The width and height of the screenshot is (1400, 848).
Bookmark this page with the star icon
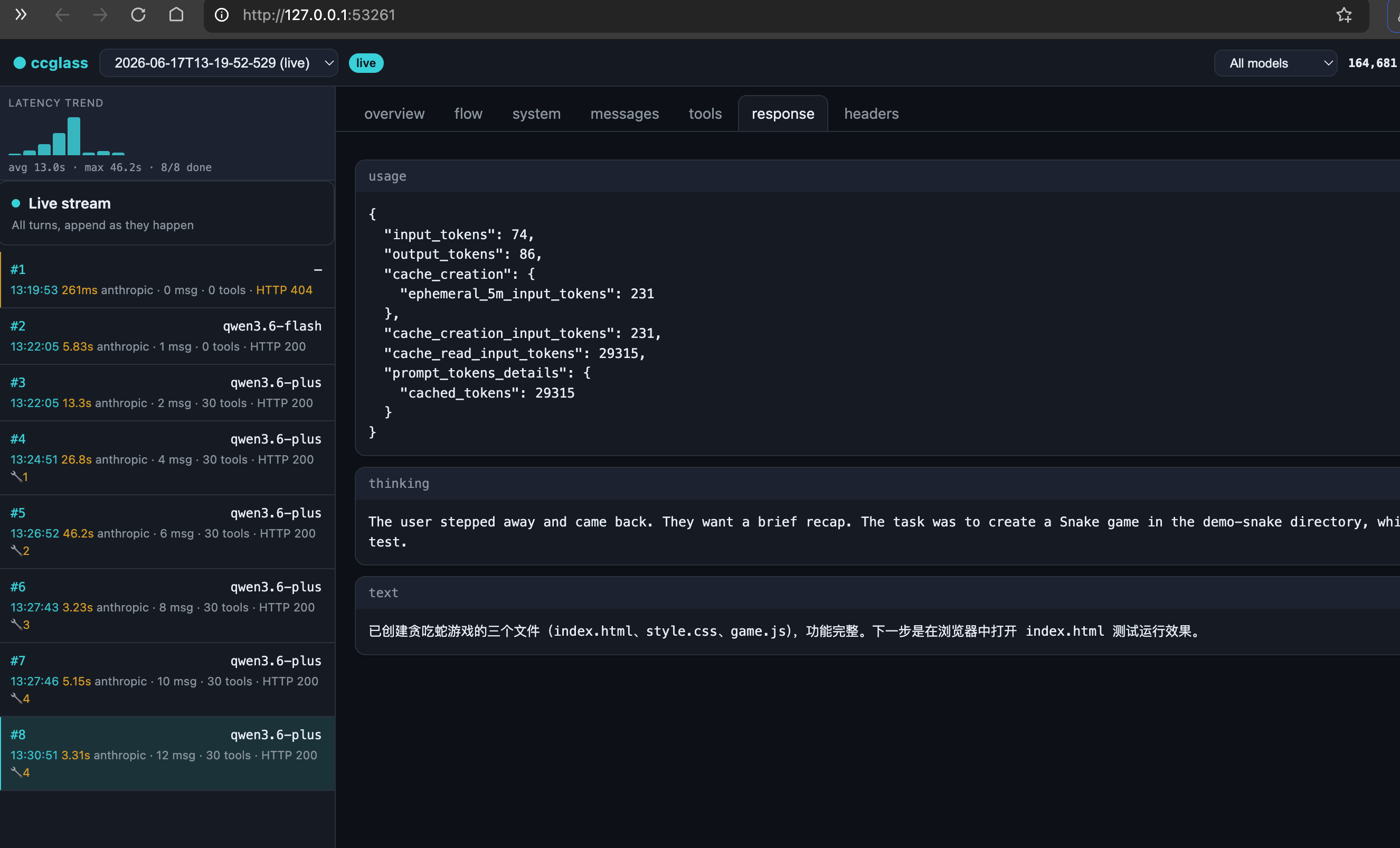[x=1344, y=15]
